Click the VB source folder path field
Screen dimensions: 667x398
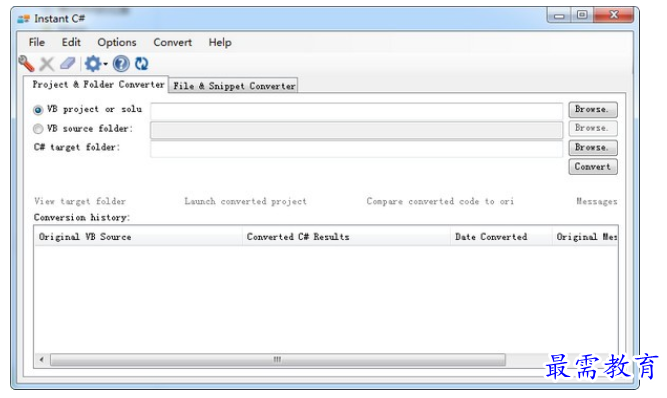coord(356,130)
